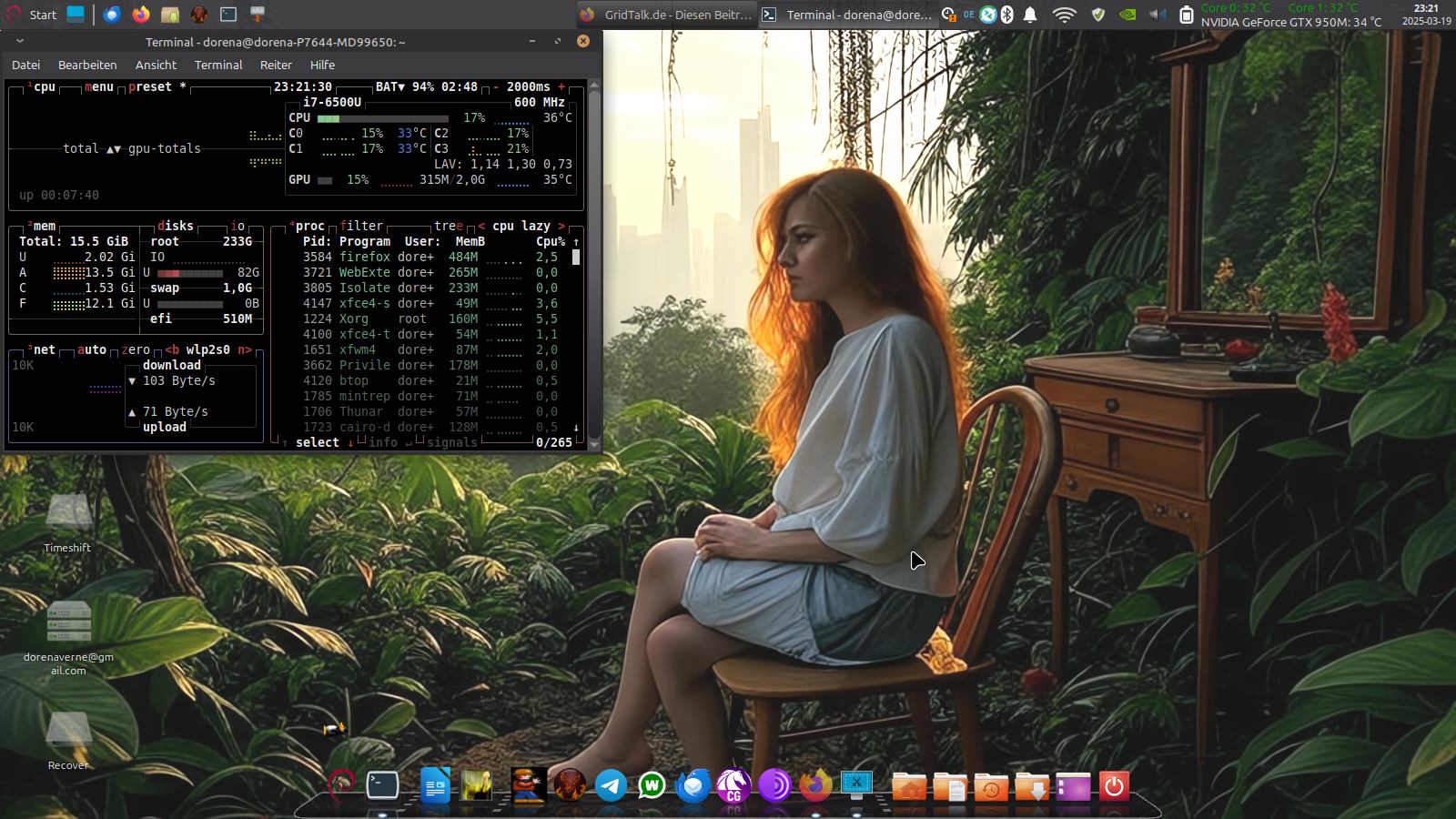Open the terminal window menu chevron
Screen dimensions: 1456x819
20,41
